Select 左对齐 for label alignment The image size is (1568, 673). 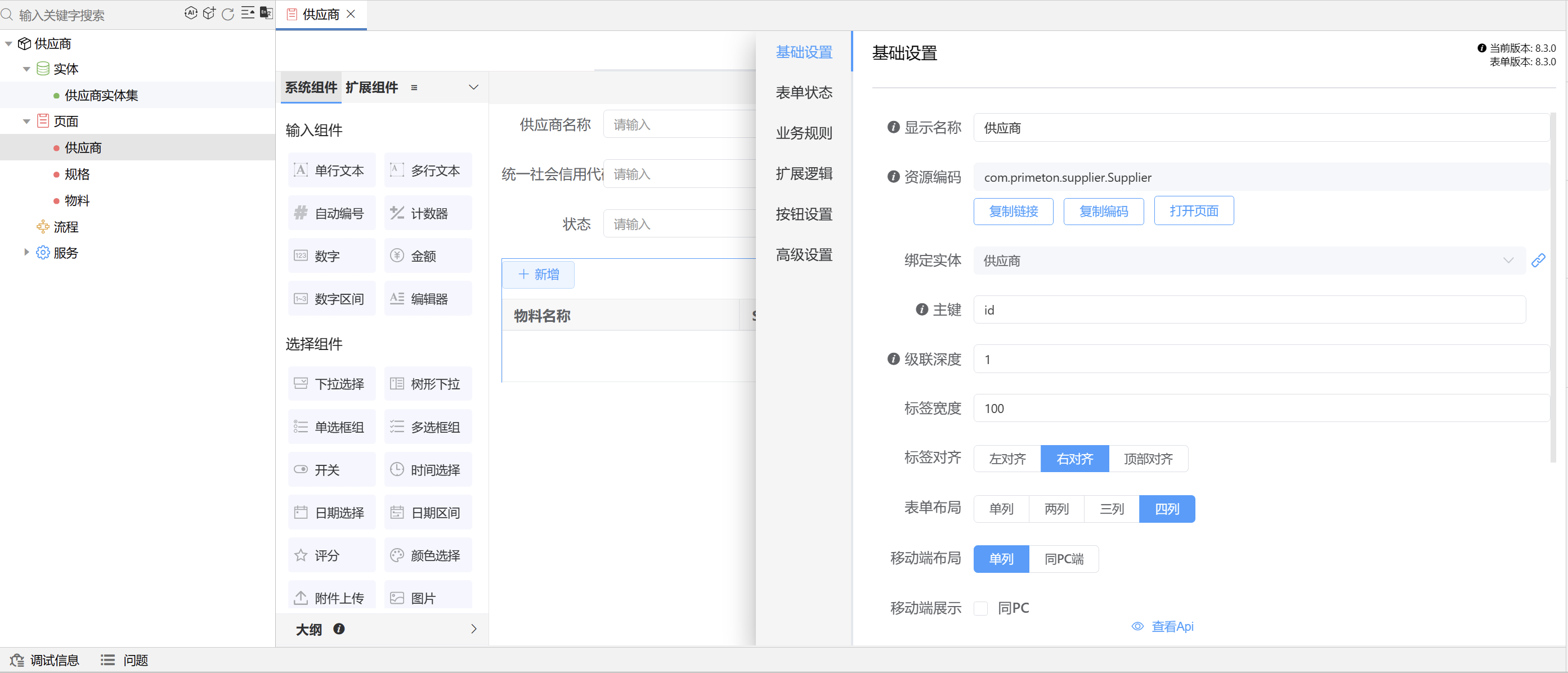(x=1007, y=459)
